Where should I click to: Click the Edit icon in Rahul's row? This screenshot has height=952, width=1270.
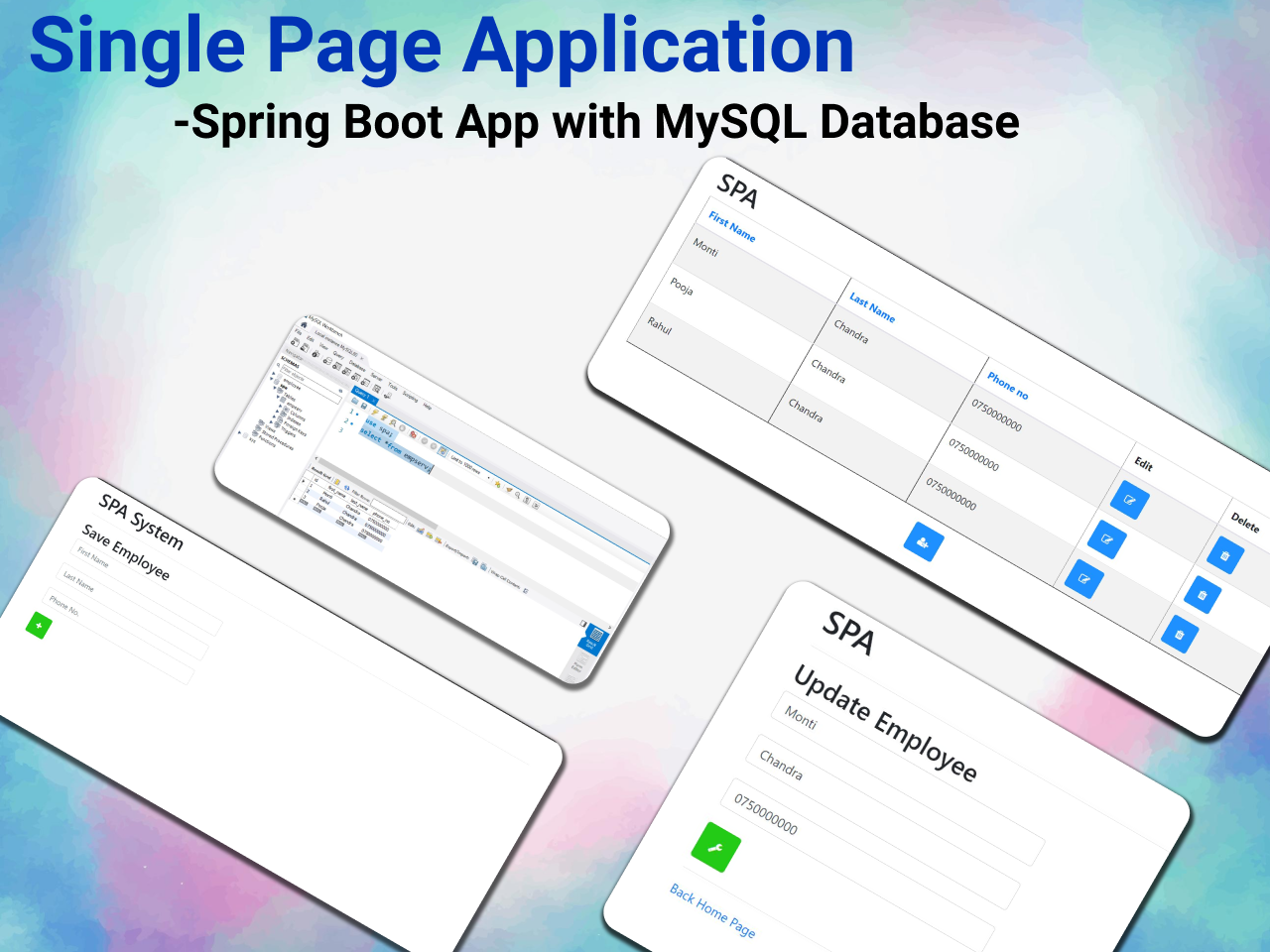pos(1083,579)
